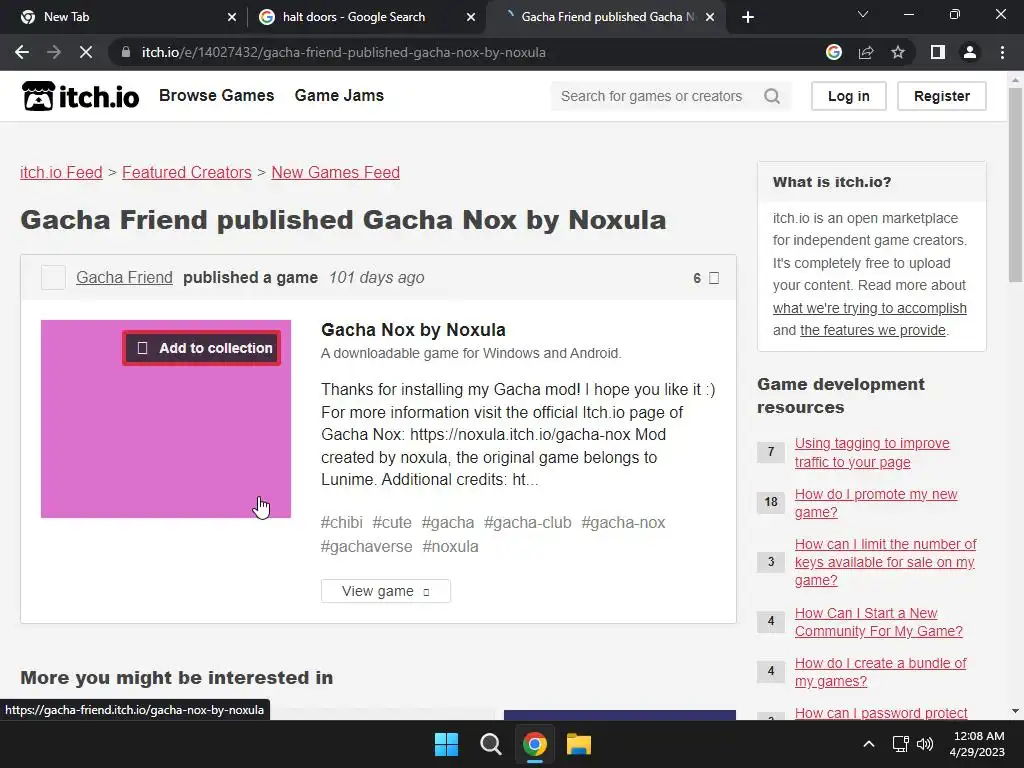
Task: Click the itch.io logo
Action: (80, 96)
